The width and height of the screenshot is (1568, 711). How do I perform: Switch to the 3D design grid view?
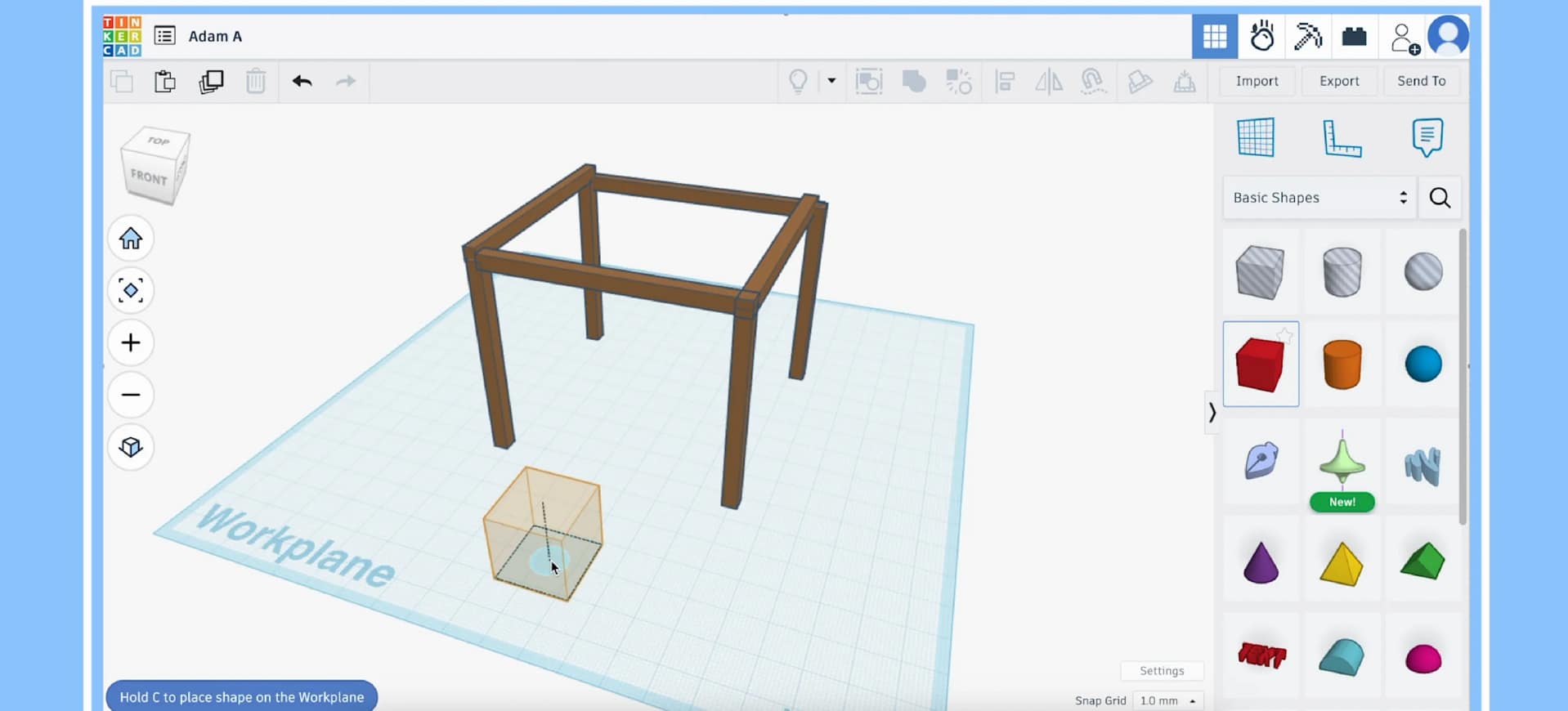point(1215,36)
